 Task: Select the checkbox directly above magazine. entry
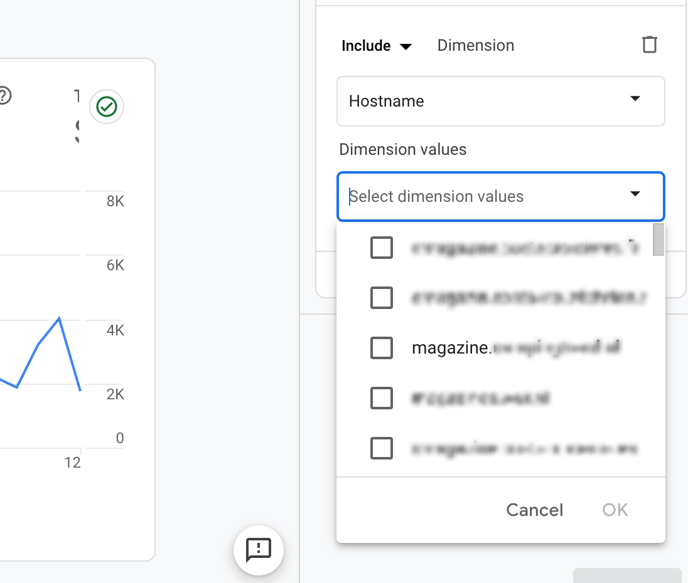tap(381, 297)
